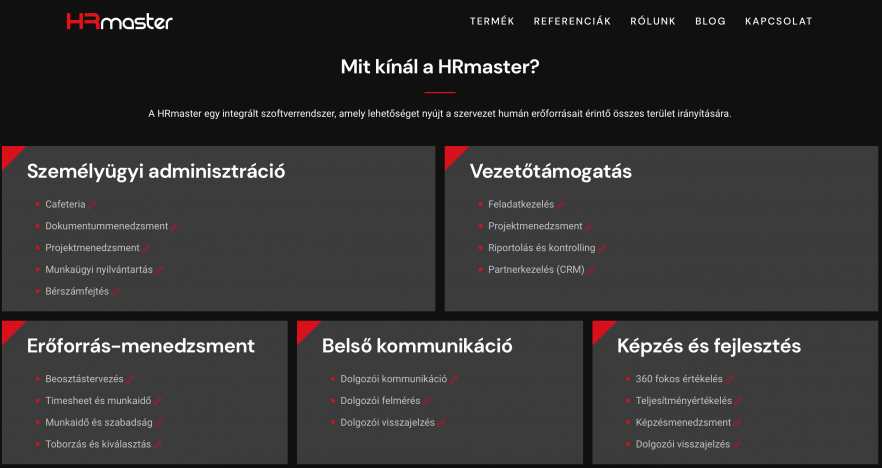This screenshot has width=882, height=468.
Task: Click the link icon beside Bérszámfejtés
Action: pyautogui.click(x=115, y=292)
